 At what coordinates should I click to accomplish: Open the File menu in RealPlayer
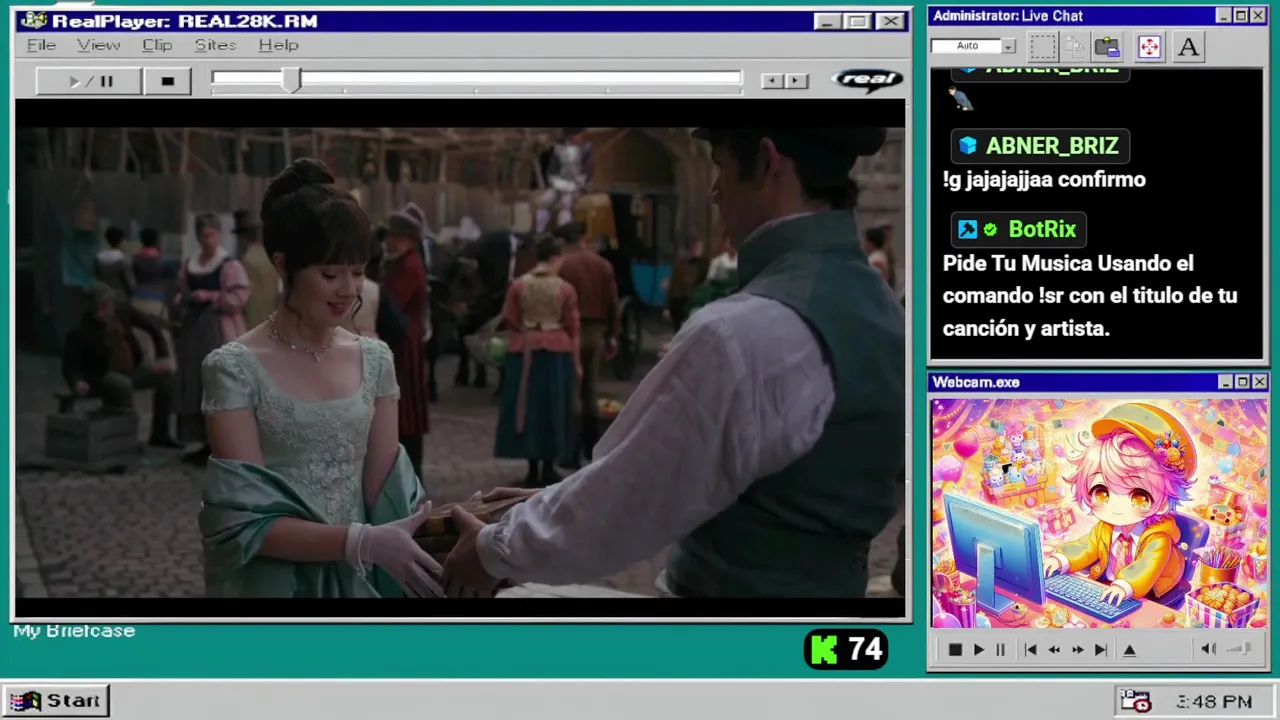pyautogui.click(x=41, y=45)
